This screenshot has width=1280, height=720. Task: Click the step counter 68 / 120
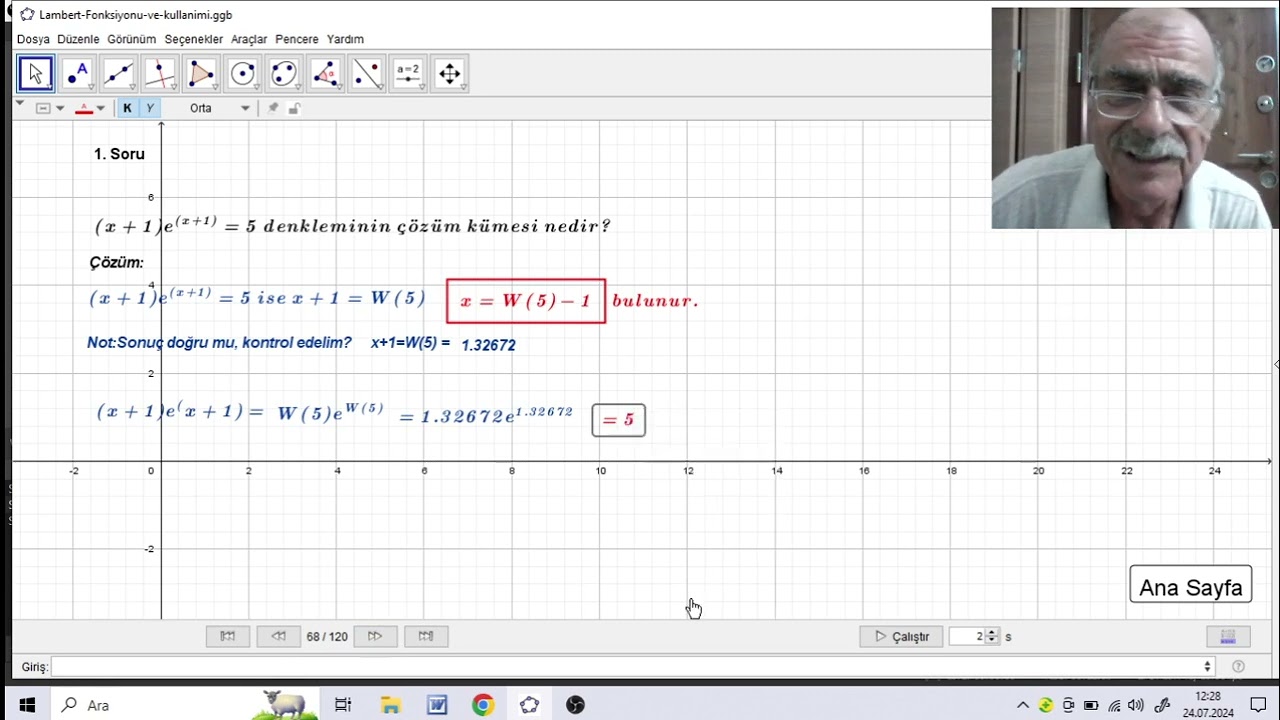[327, 636]
